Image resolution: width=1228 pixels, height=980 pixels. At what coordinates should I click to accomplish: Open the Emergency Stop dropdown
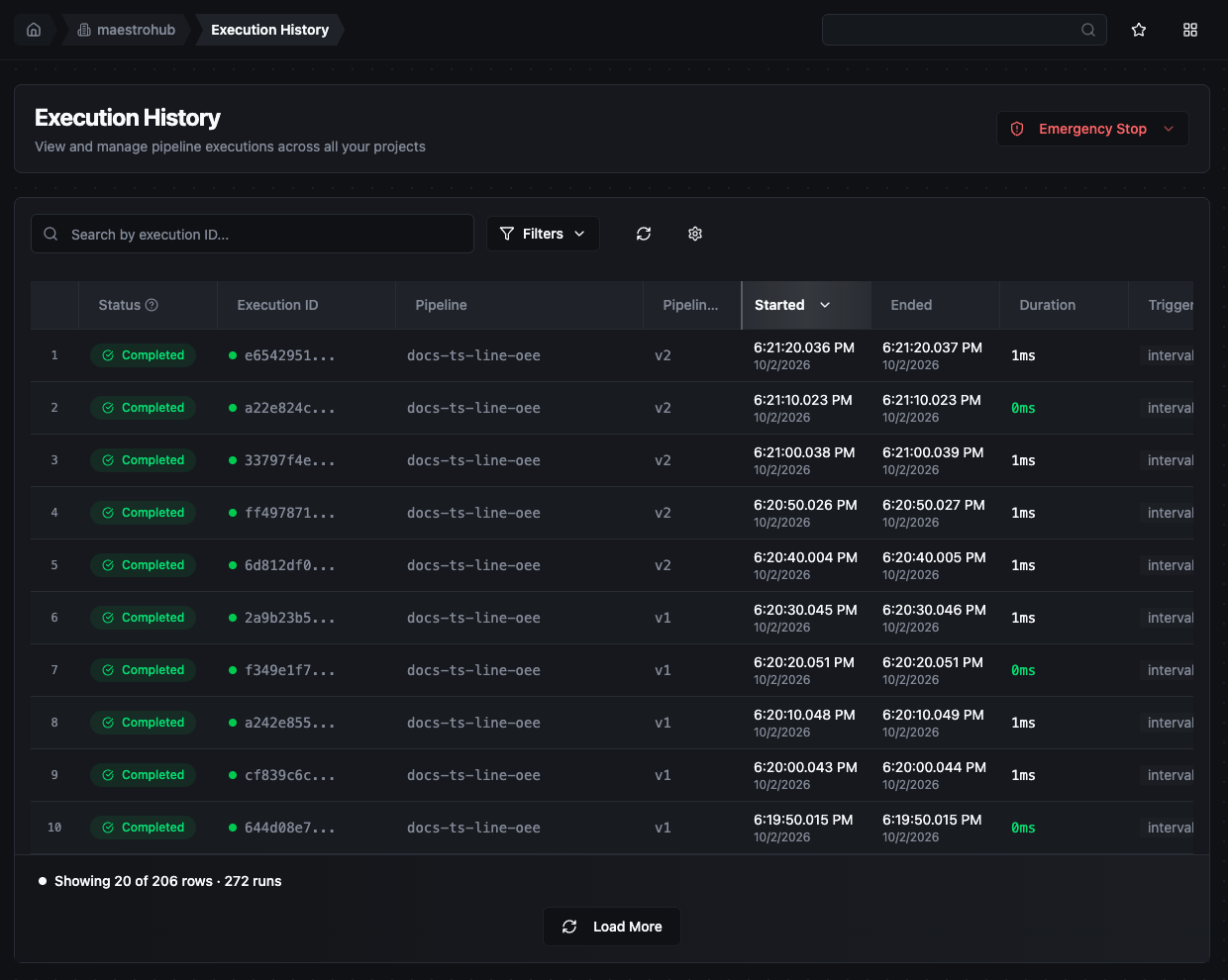pyautogui.click(x=1092, y=129)
